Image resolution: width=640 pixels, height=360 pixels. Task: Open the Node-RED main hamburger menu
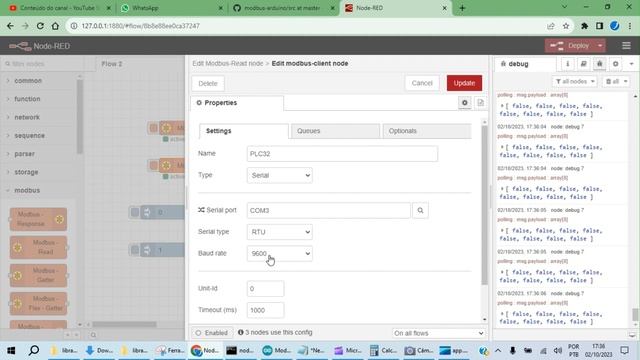[x=626, y=46]
